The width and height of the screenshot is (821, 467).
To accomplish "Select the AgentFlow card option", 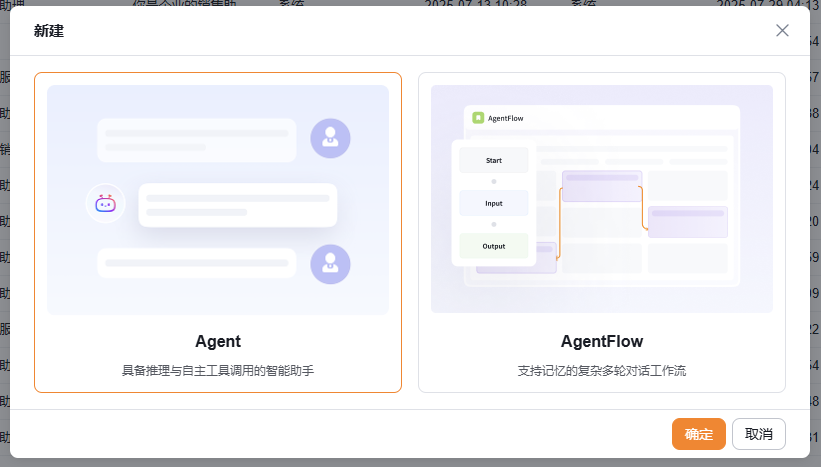I will point(601,232).
